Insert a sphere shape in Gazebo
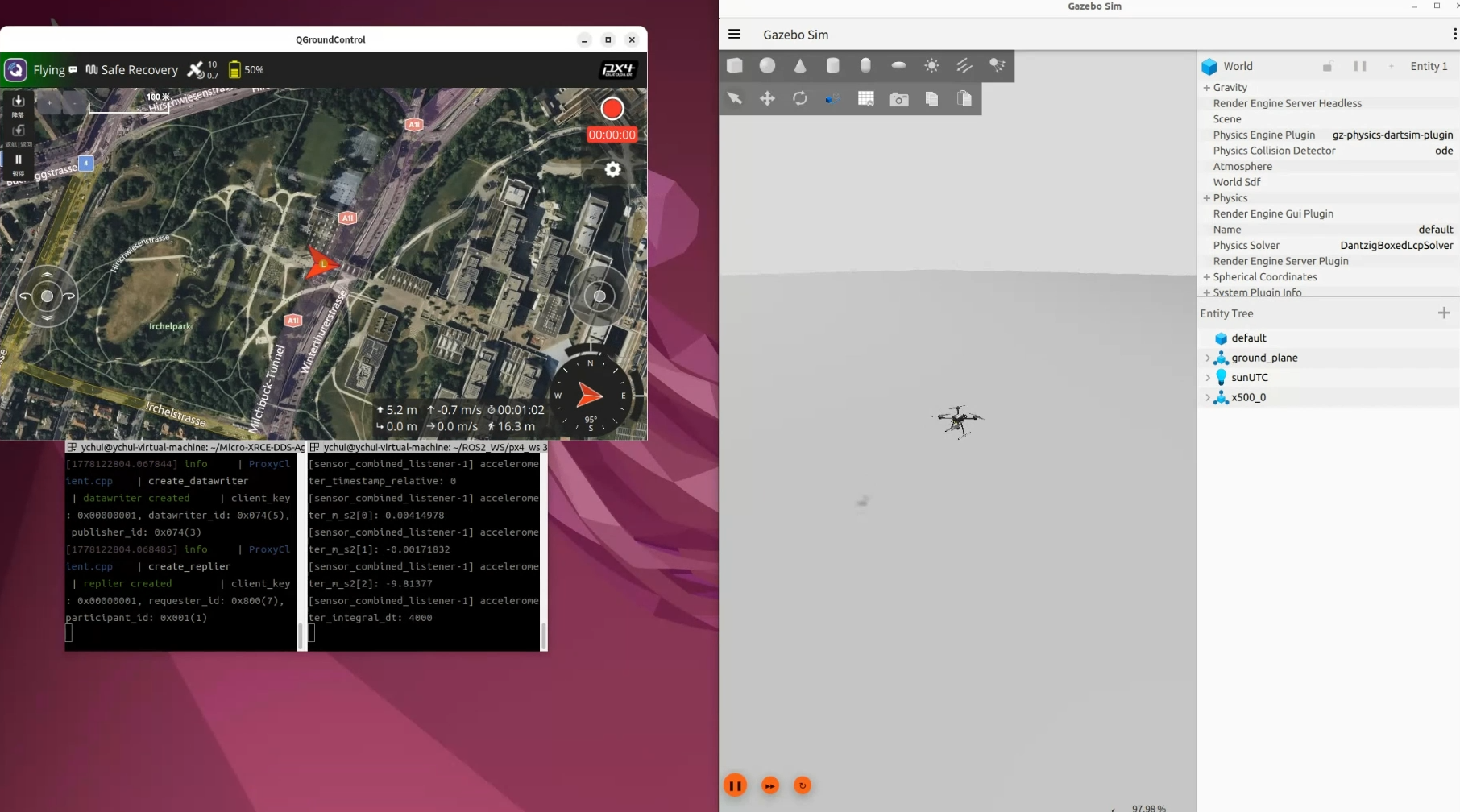Viewport: 1460px width, 812px height. 767,66
